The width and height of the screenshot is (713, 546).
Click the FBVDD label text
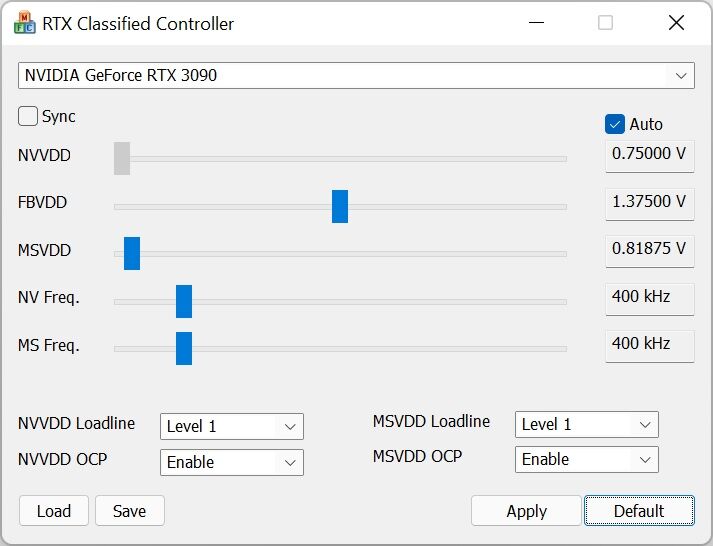[x=42, y=202]
